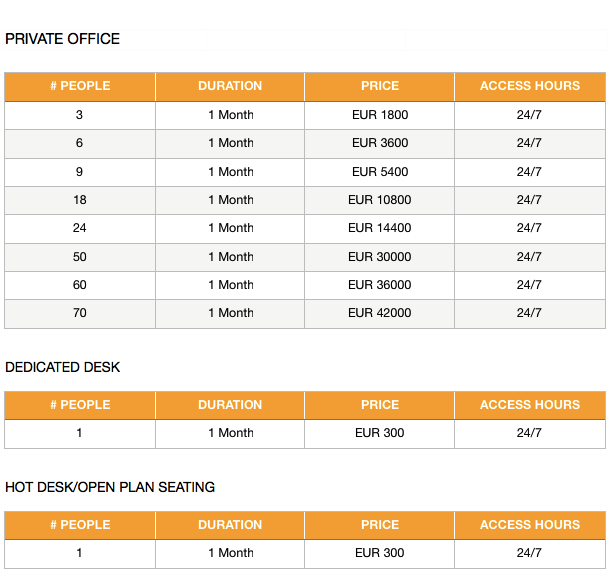
Task: Click PRICE header in Private Office table
Action: click(380, 86)
